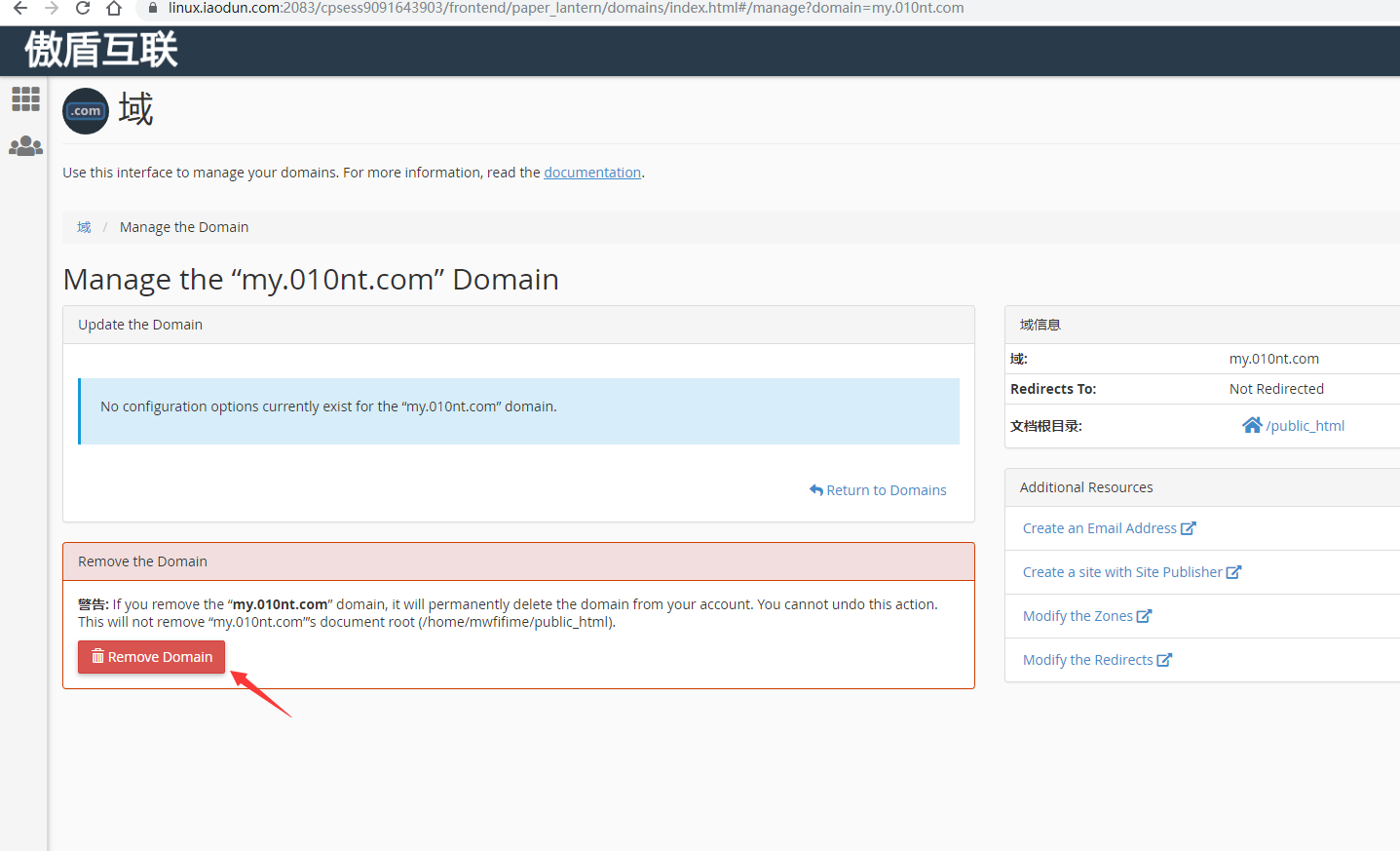Open Modify the Redirects link

(x=1087, y=660)
